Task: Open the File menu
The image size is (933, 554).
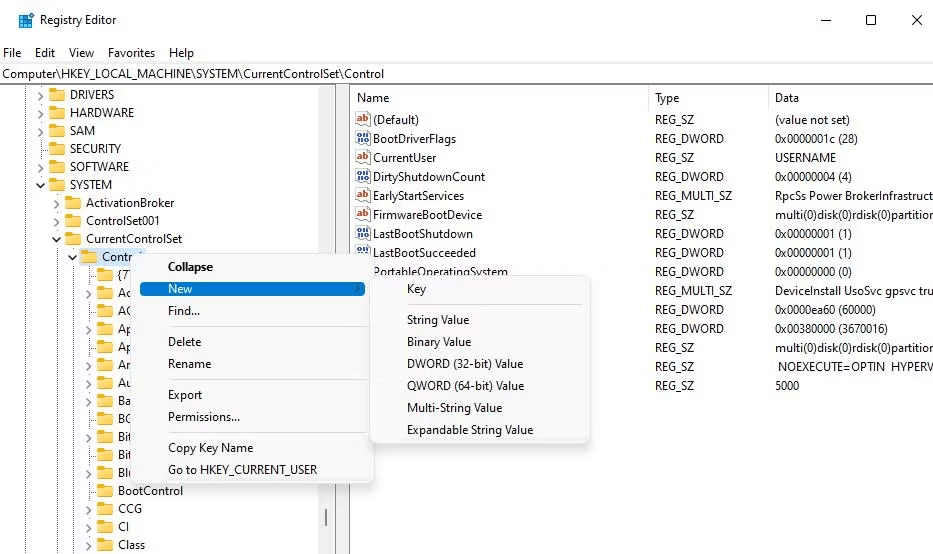Action: click(x=12, y=52)
